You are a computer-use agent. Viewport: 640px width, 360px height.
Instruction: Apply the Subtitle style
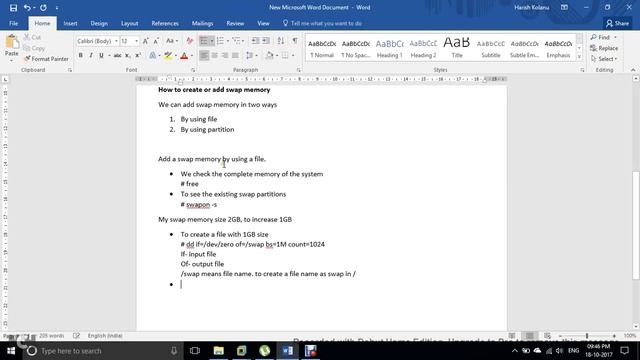(491, 48)
